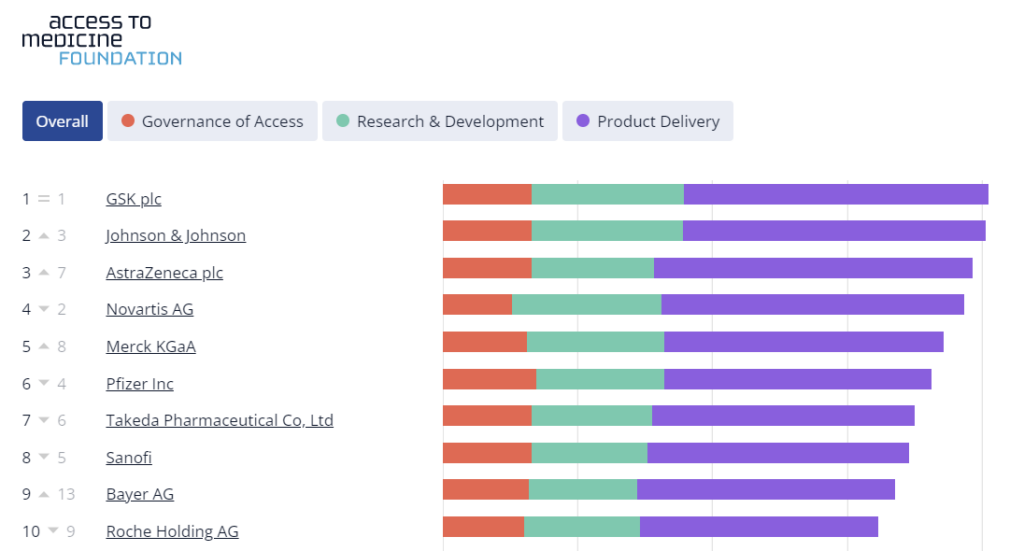Image resolution: width=1024 pixels, height=551 pixels.
Task: Click GSK's purple Product Delivery bar segment
Action: click(x=836, y=195)
